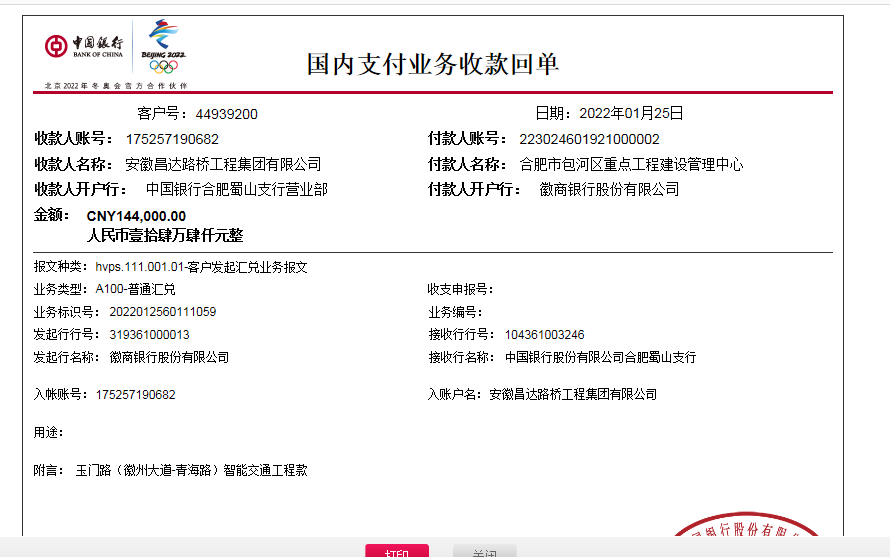Click the Olympic rings symbol
Screen dimensions: 890x557
coord(162,67)
